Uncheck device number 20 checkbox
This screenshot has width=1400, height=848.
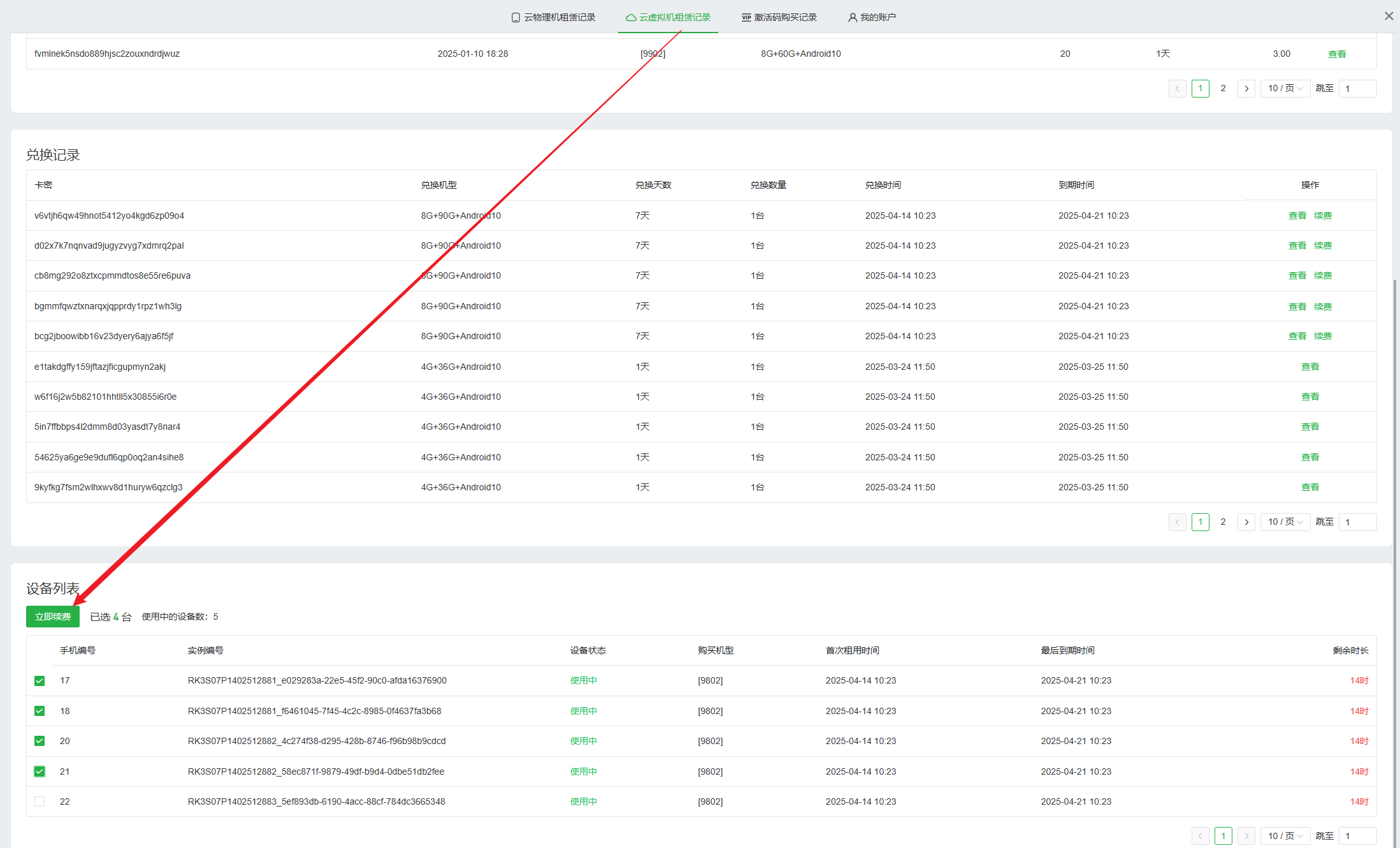(x=40, y=741)
